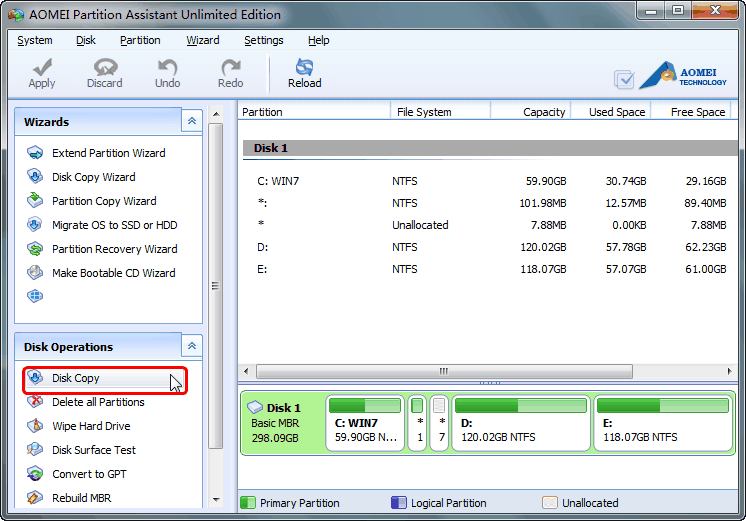
Task: Select the small green system partition block
Action: pyautogui.click(x=417, y=423)
